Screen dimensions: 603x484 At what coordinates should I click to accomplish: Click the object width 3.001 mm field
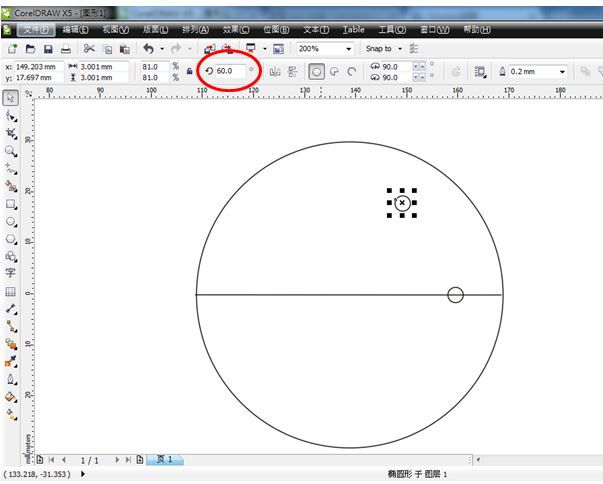103,67
